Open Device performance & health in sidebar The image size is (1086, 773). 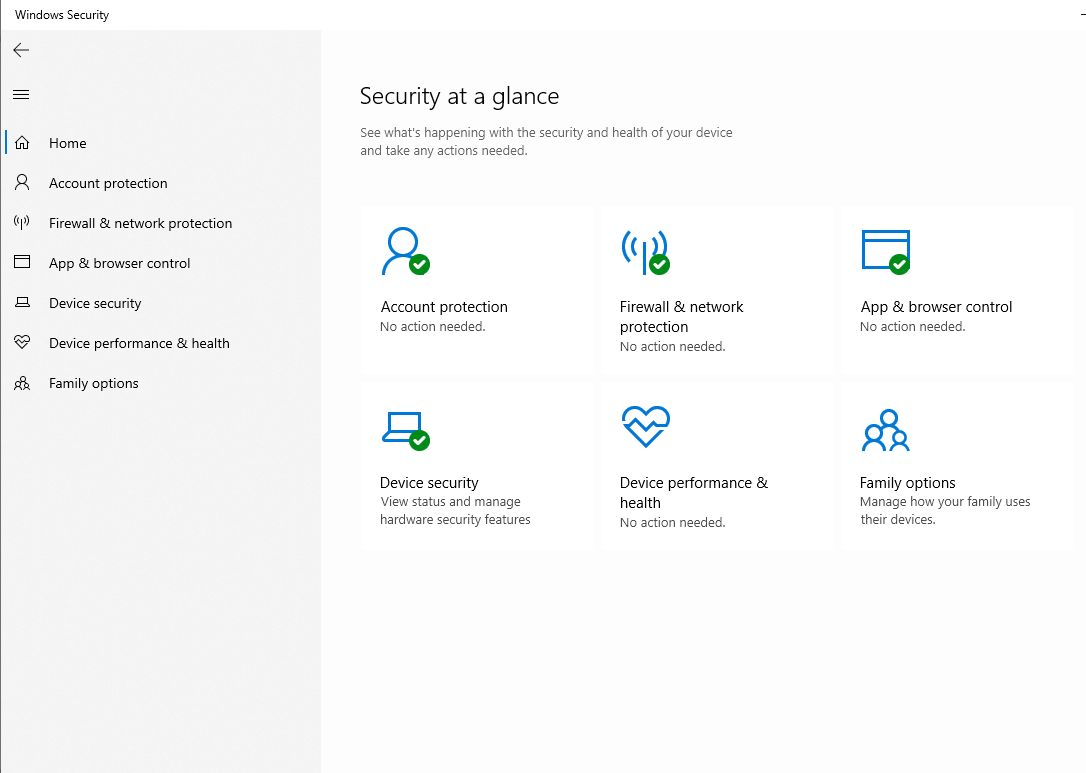(139, 344)
